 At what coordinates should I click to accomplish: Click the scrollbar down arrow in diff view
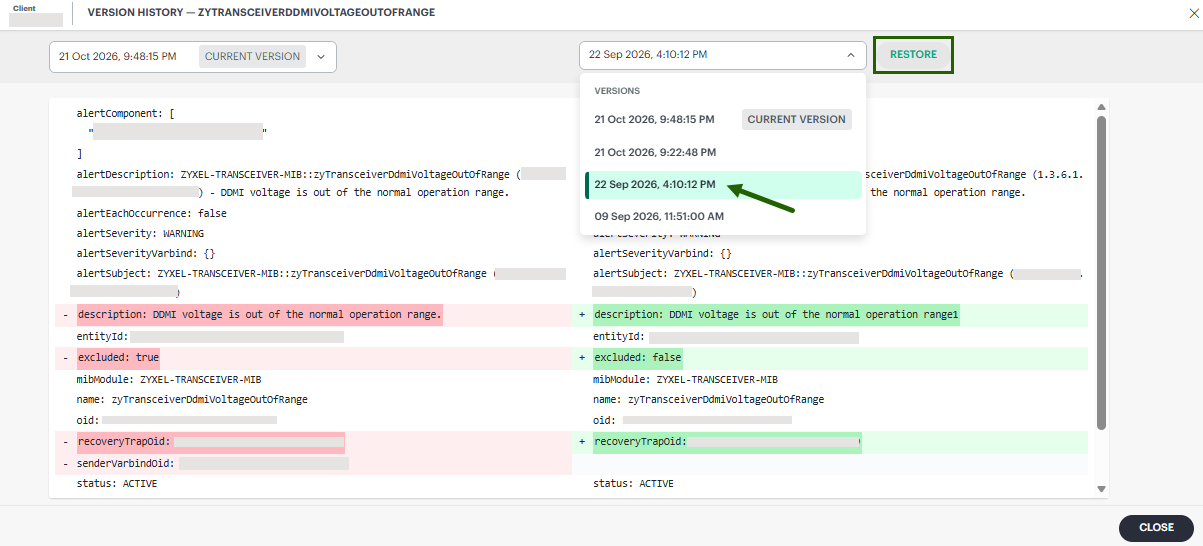pos(1102,489)
